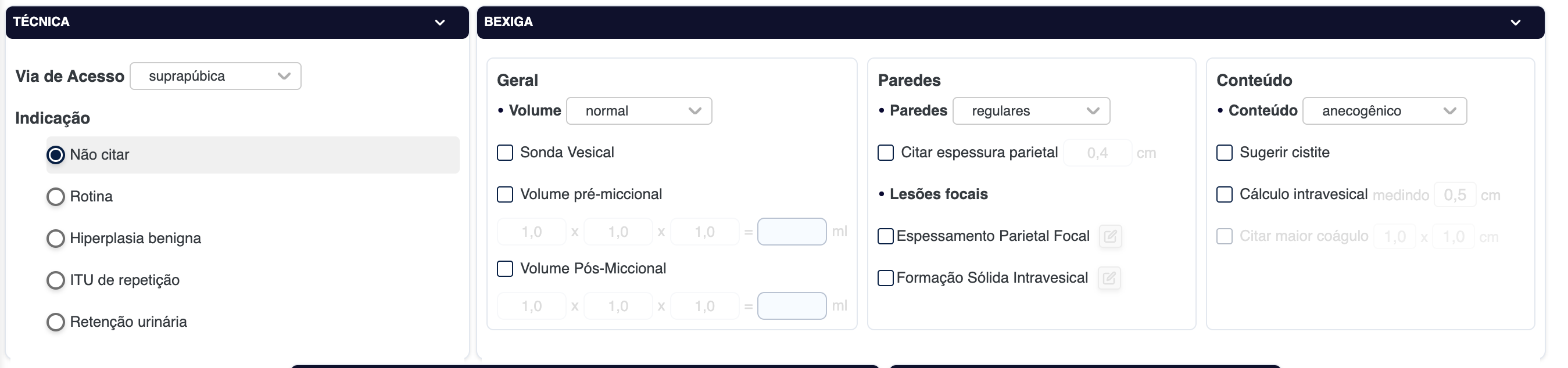This screenshot has width=1568, height=368.
Task: Check the Sugerir cistite box
Action: pos(1224,153)
